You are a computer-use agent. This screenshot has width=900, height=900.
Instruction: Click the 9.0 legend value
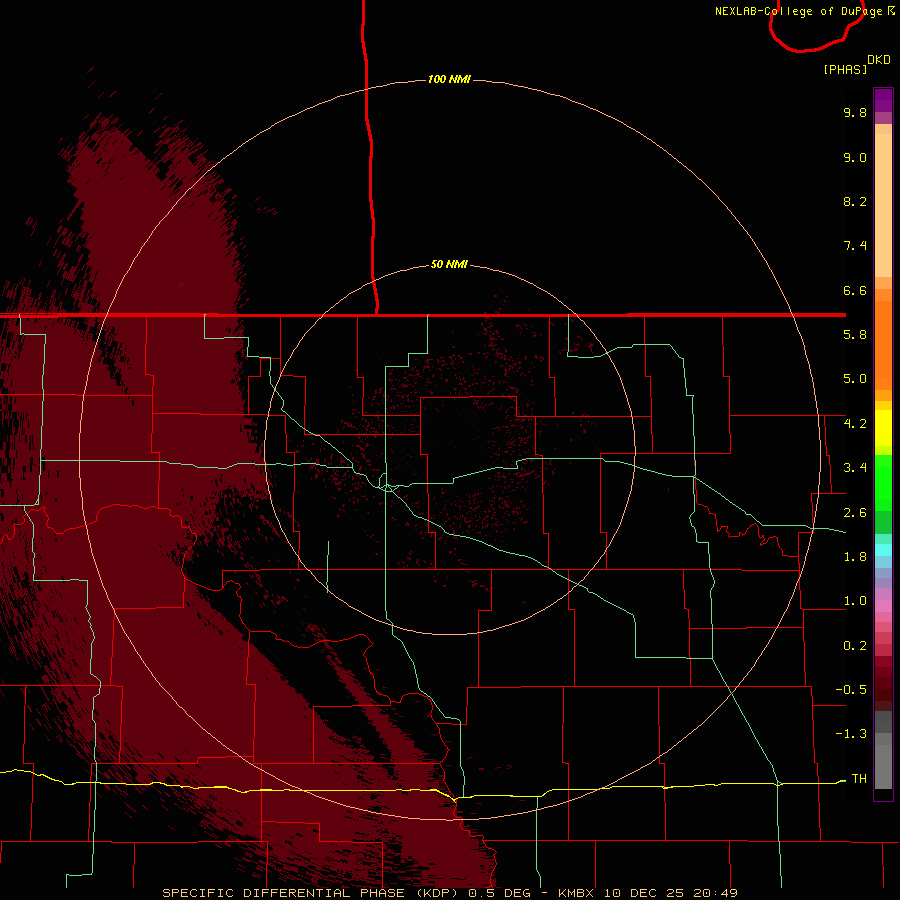pyautogui.click(x=855, y=157)
